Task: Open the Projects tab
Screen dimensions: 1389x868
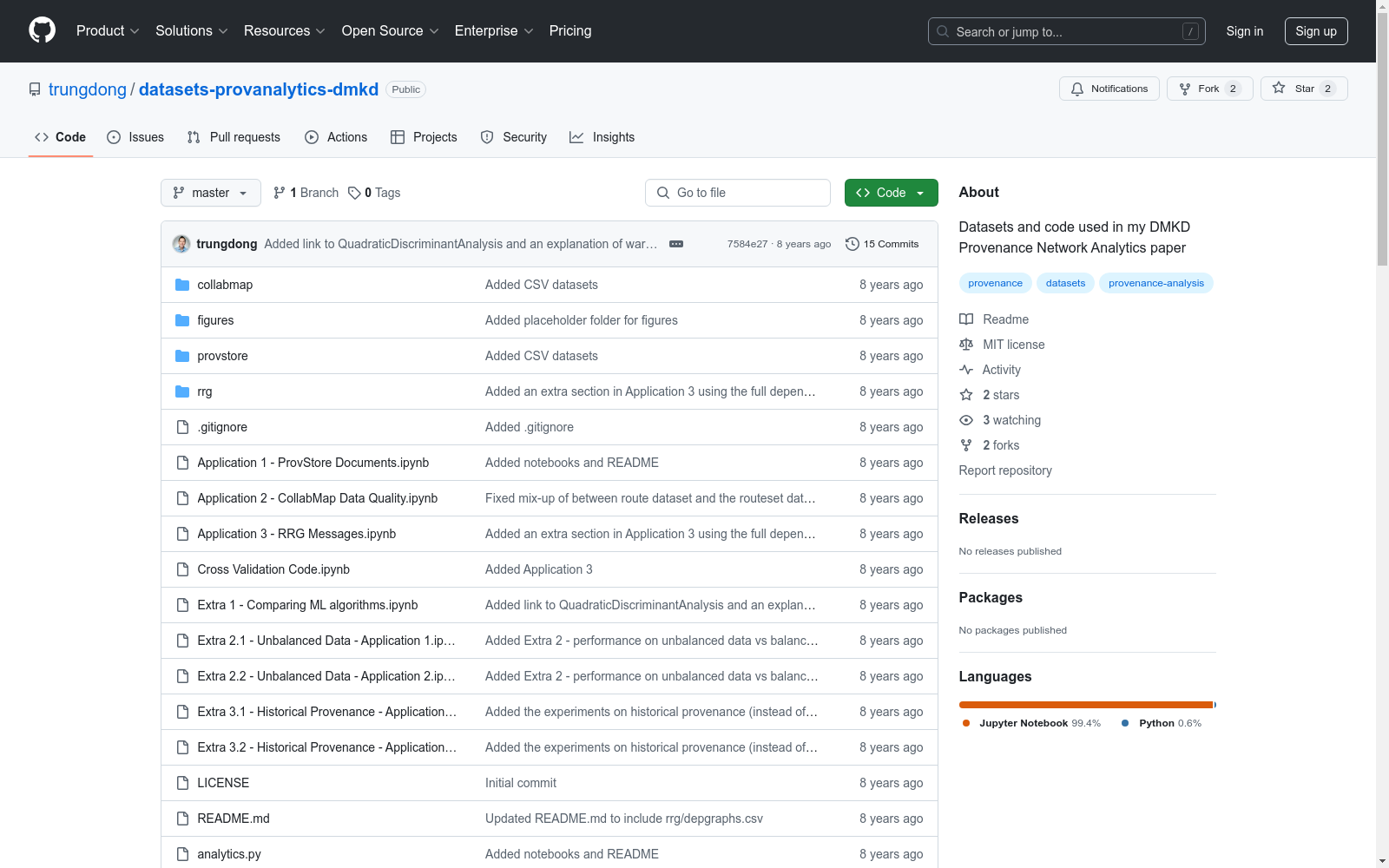Action: [424, 137]
